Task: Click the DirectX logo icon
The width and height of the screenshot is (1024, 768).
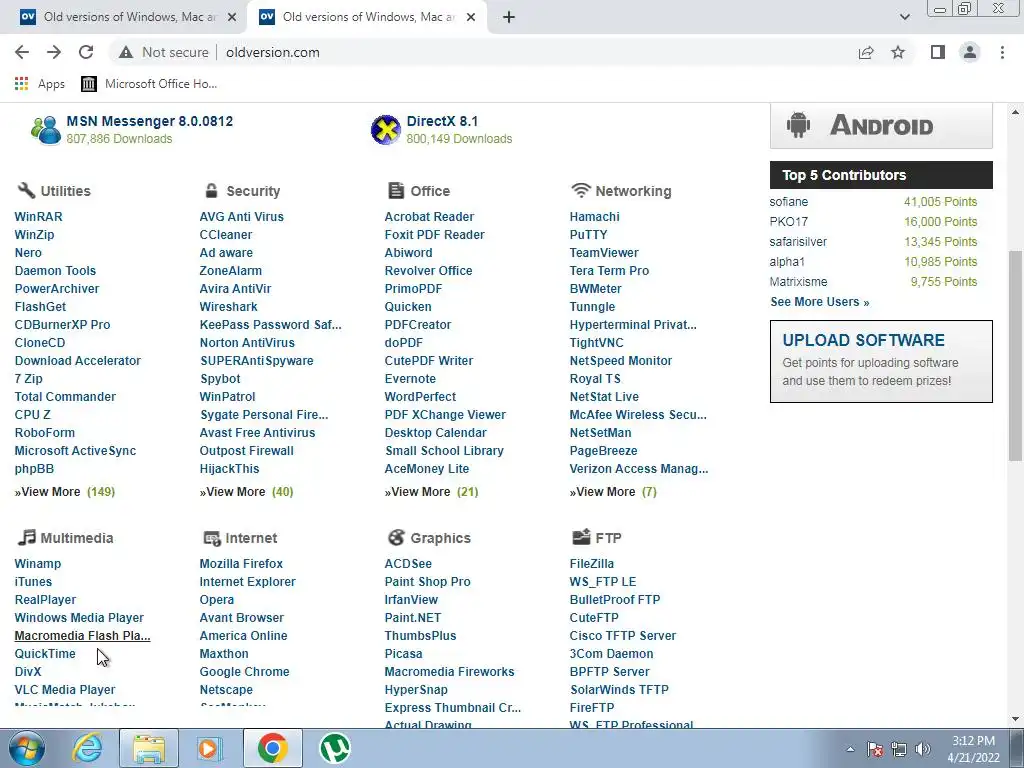Action: (x=385, y=129)
